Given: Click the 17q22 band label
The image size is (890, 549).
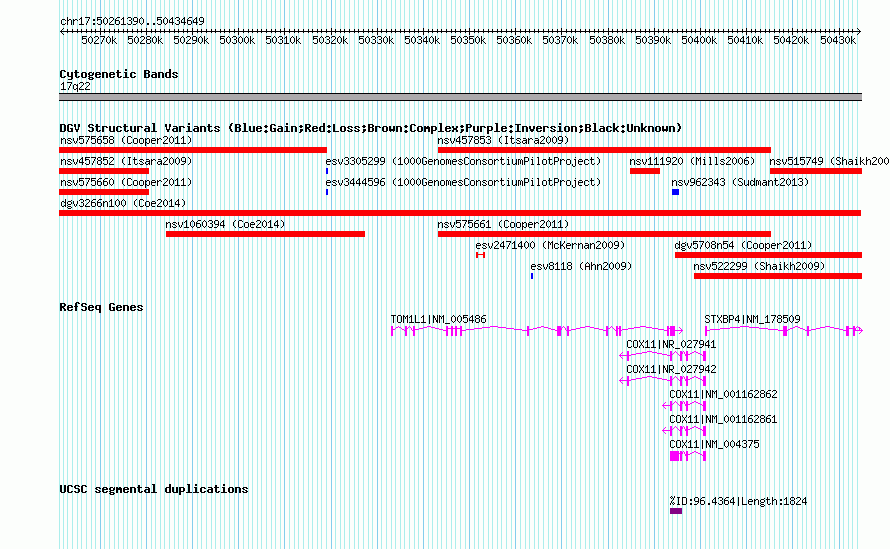Looking at the screenshot, I should 75,86.
